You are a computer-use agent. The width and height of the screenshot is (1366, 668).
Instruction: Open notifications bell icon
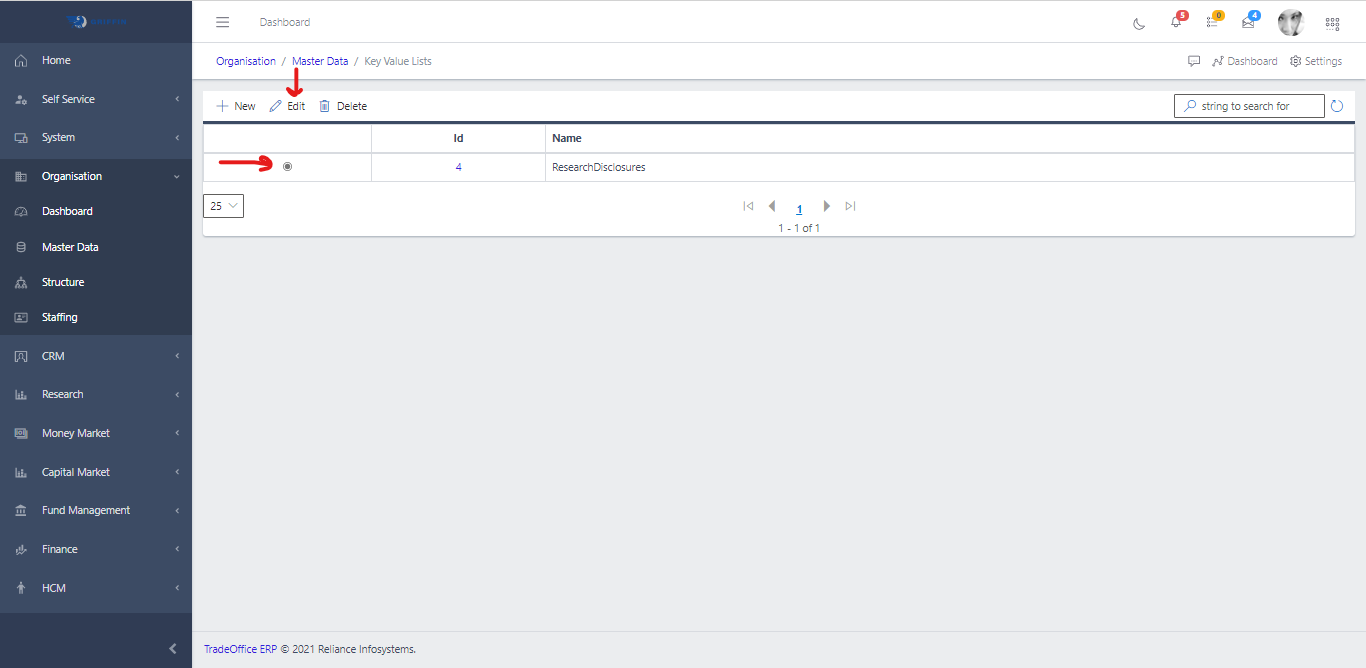tap(1176, 22)
